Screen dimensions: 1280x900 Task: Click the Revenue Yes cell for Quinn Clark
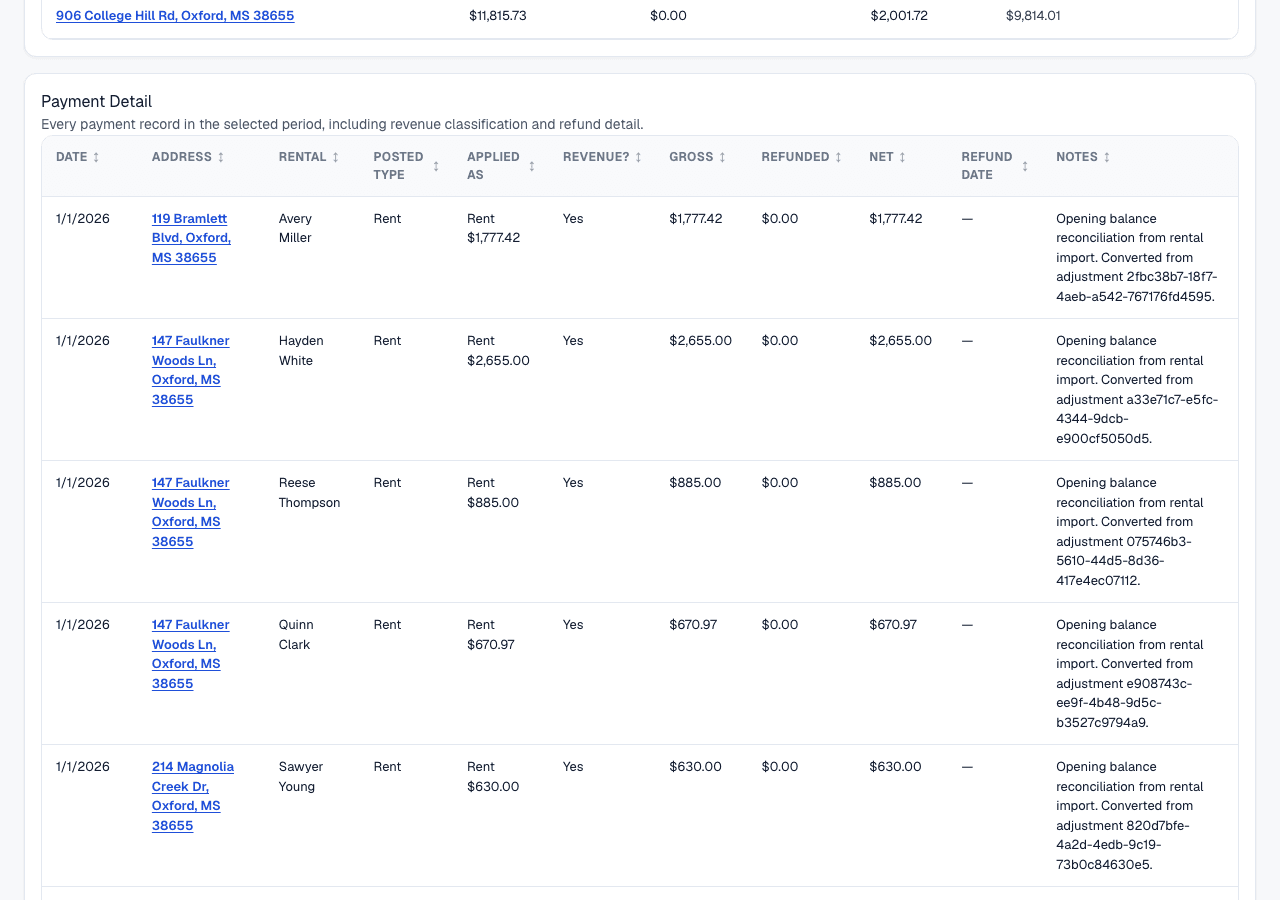coord(573,625)
